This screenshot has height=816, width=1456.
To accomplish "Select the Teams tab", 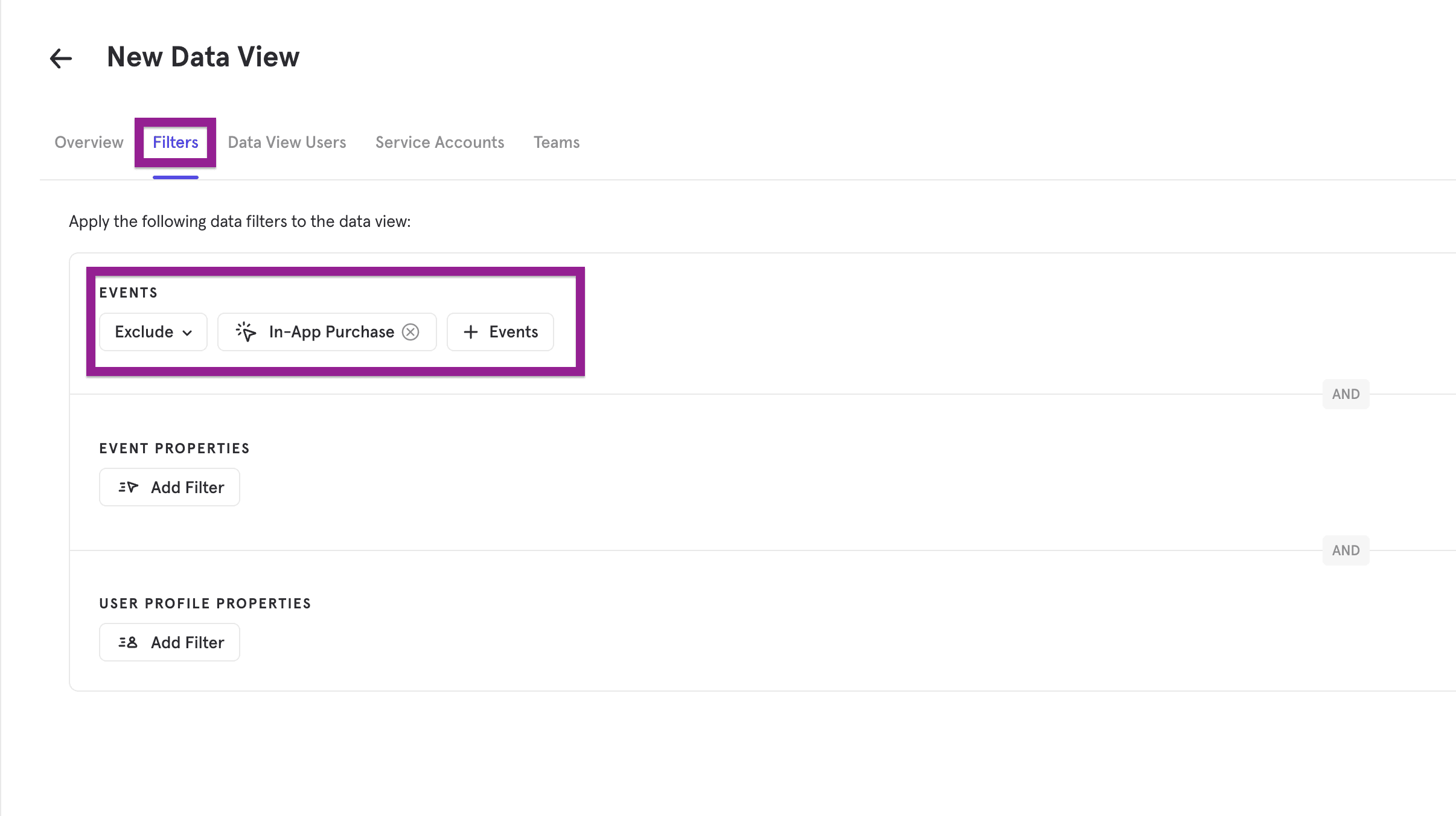I will (x=556, y=142).
